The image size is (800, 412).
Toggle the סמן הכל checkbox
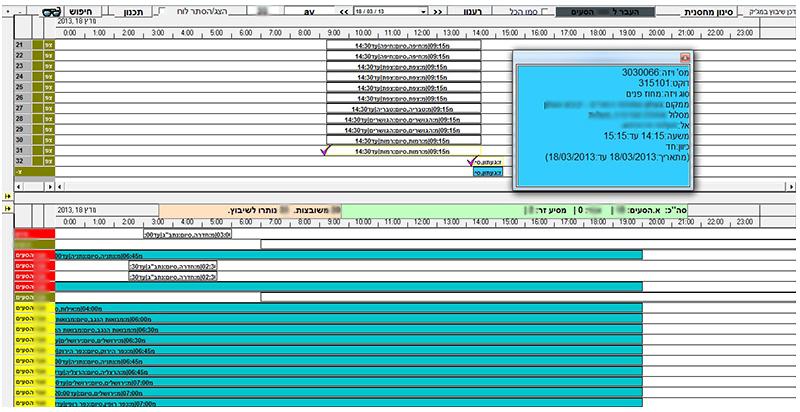pos(545,11)
